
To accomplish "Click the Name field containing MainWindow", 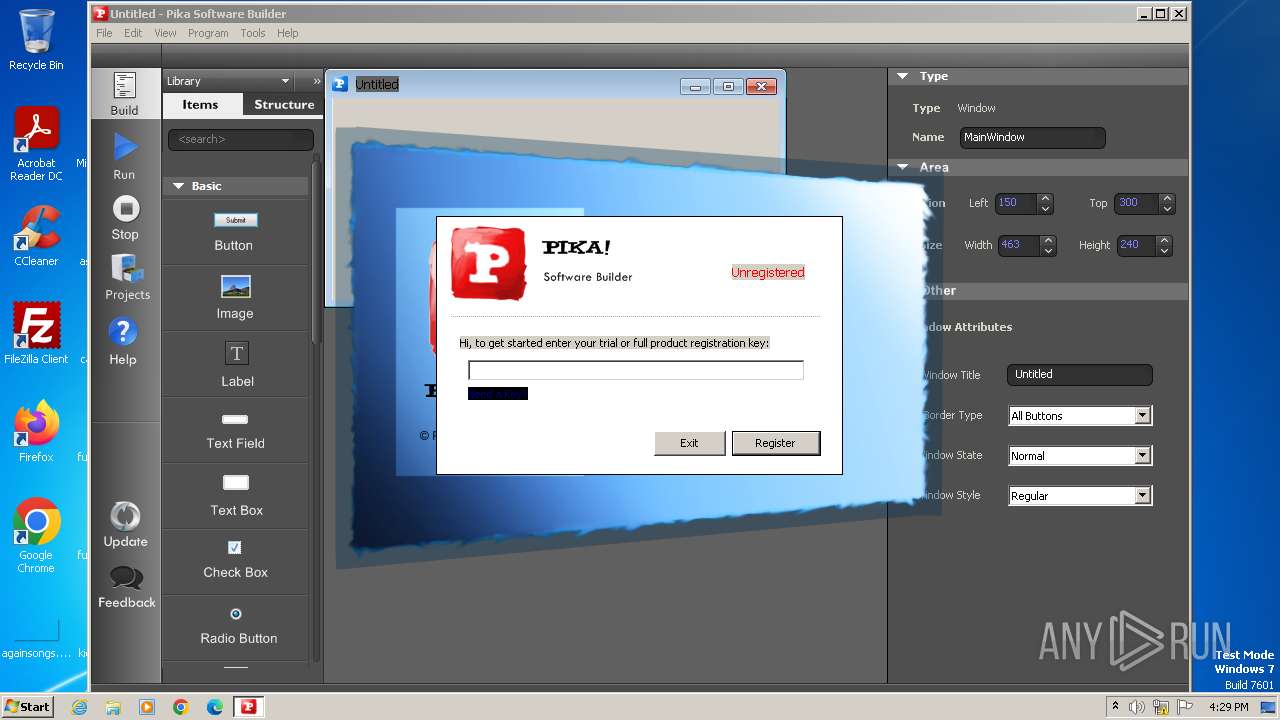I will point(1033,137).
